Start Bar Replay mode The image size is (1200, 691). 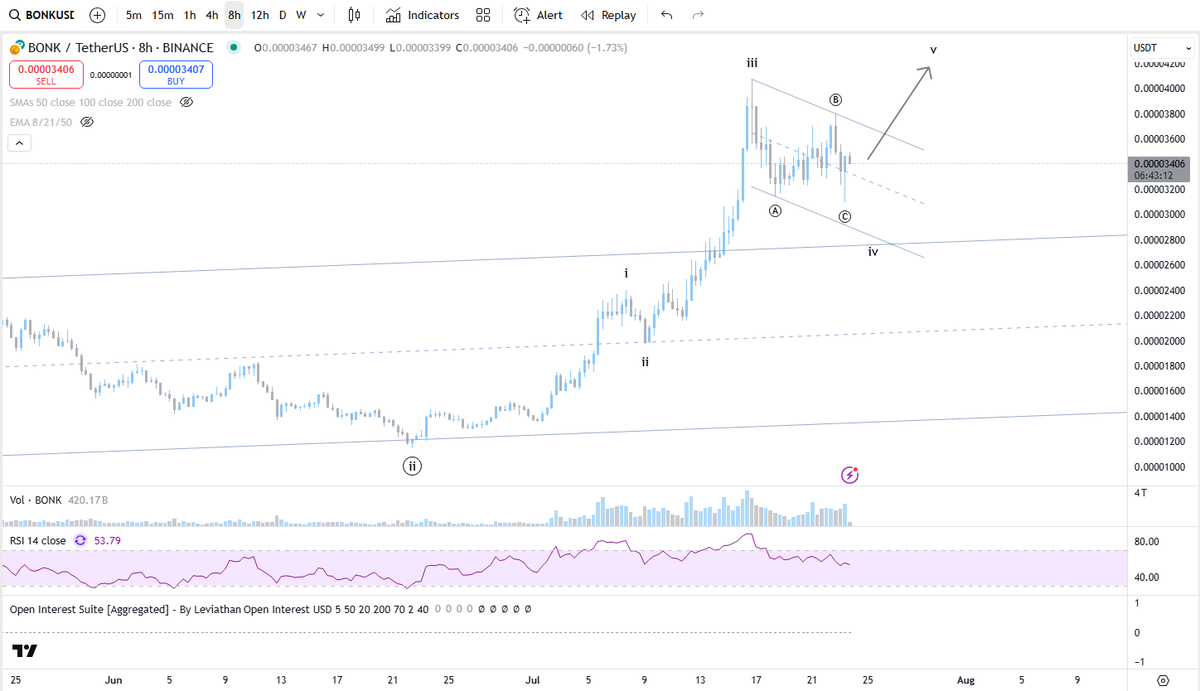[x=608, y=15]
